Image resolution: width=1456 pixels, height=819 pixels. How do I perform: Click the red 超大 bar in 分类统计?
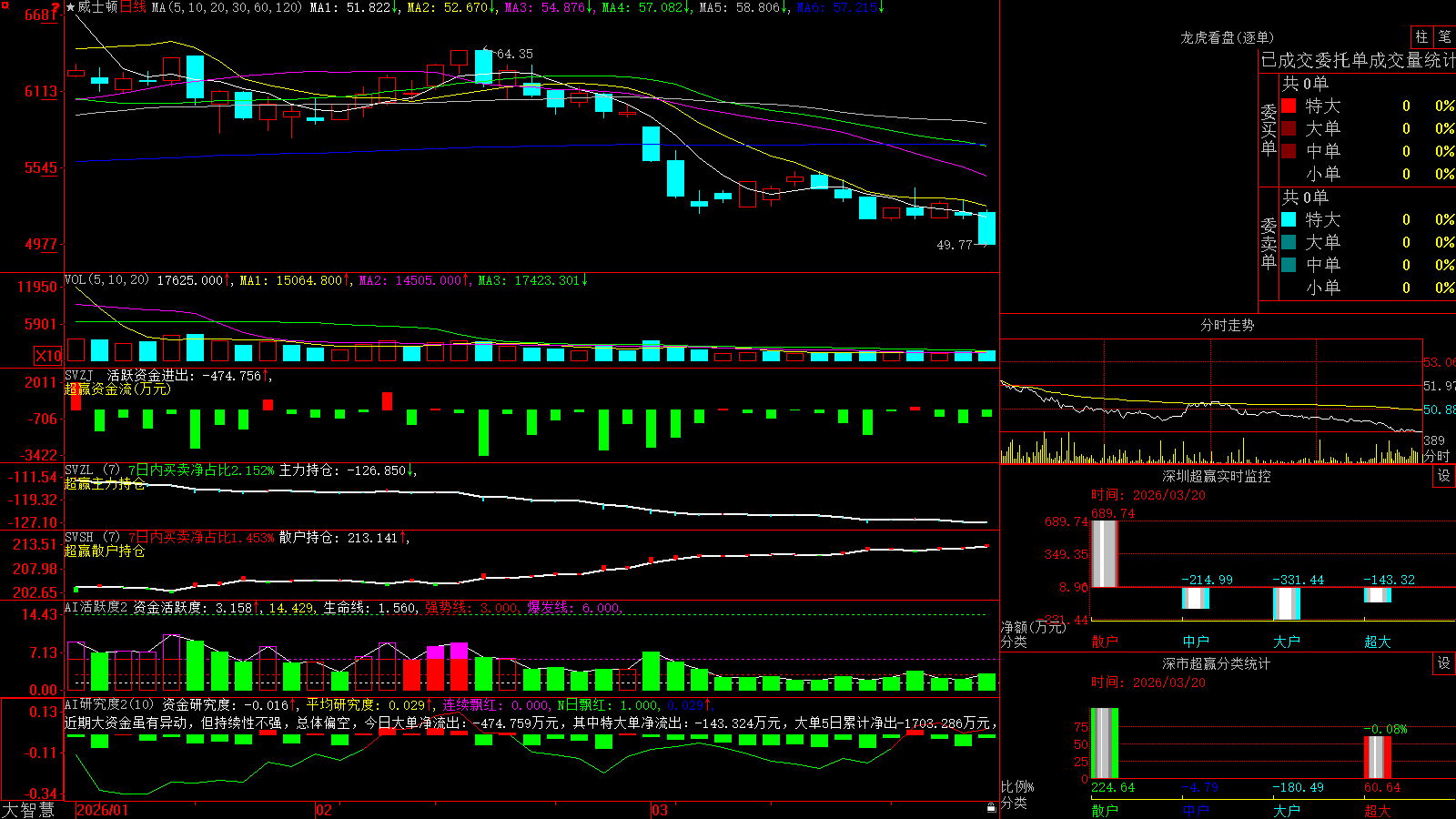(1378, 757)
